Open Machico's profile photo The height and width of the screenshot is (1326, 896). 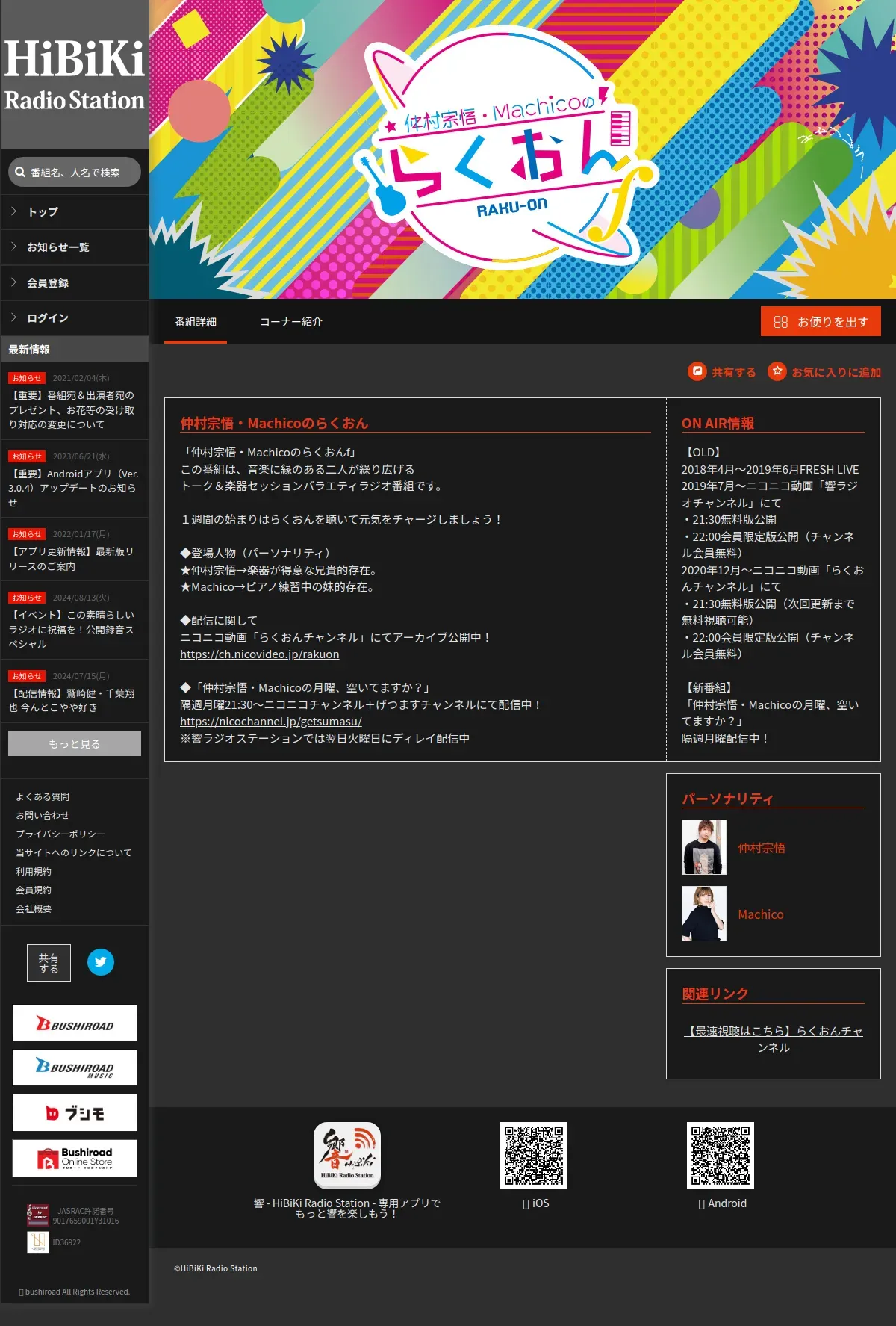(x=704, y=914)
